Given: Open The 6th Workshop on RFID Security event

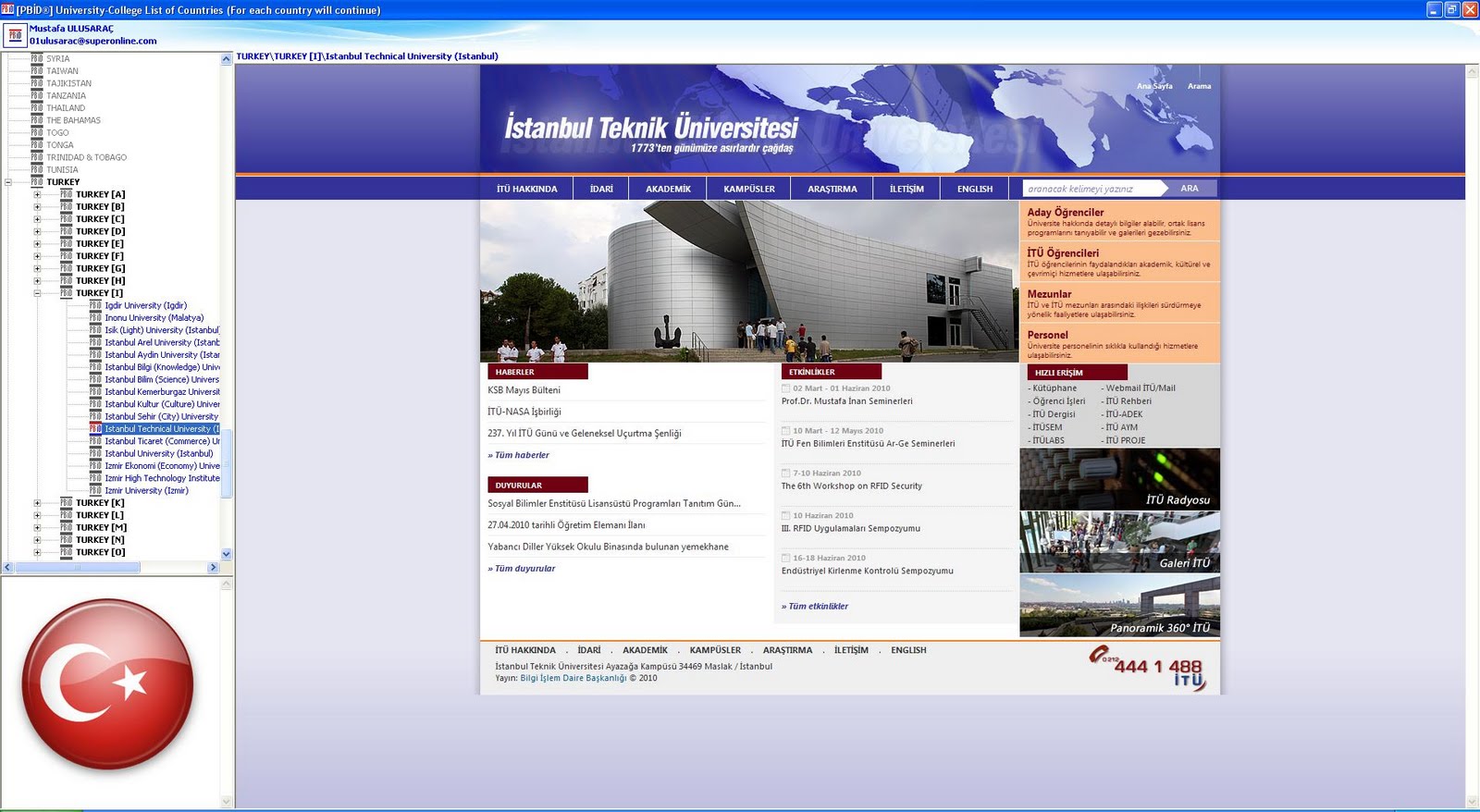Looking at the screenshot, I should [852, 486].
